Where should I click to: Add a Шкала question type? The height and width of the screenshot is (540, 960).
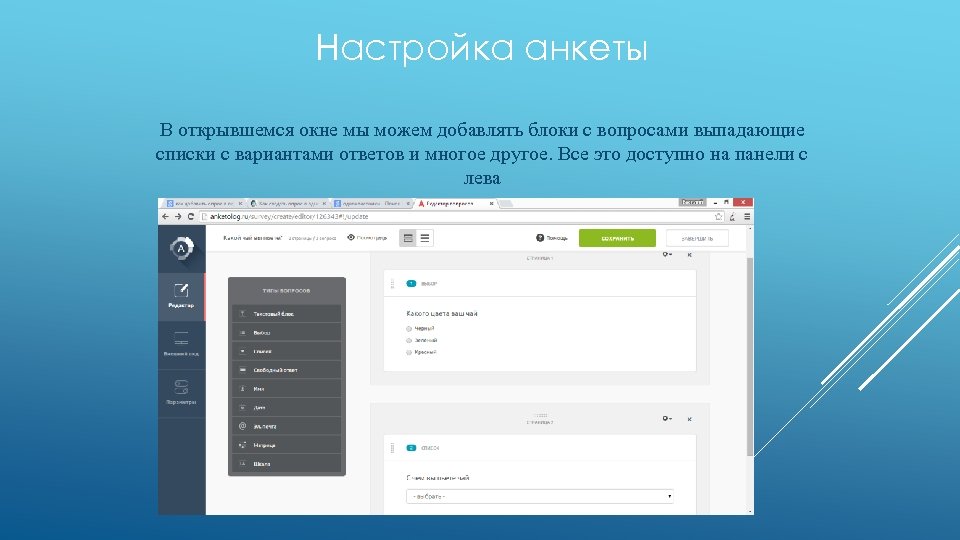pos(286,463)
